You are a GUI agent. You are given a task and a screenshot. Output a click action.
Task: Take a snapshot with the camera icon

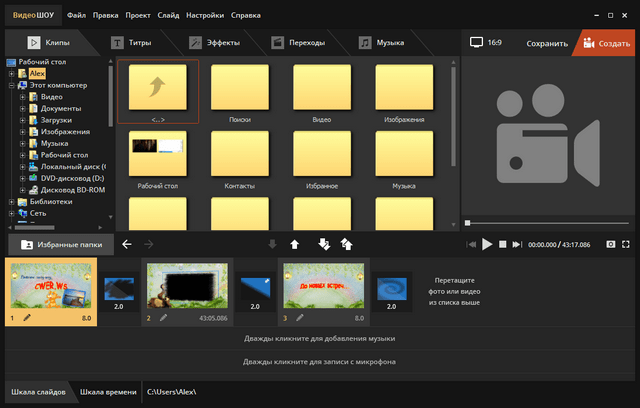pos(609,243)
